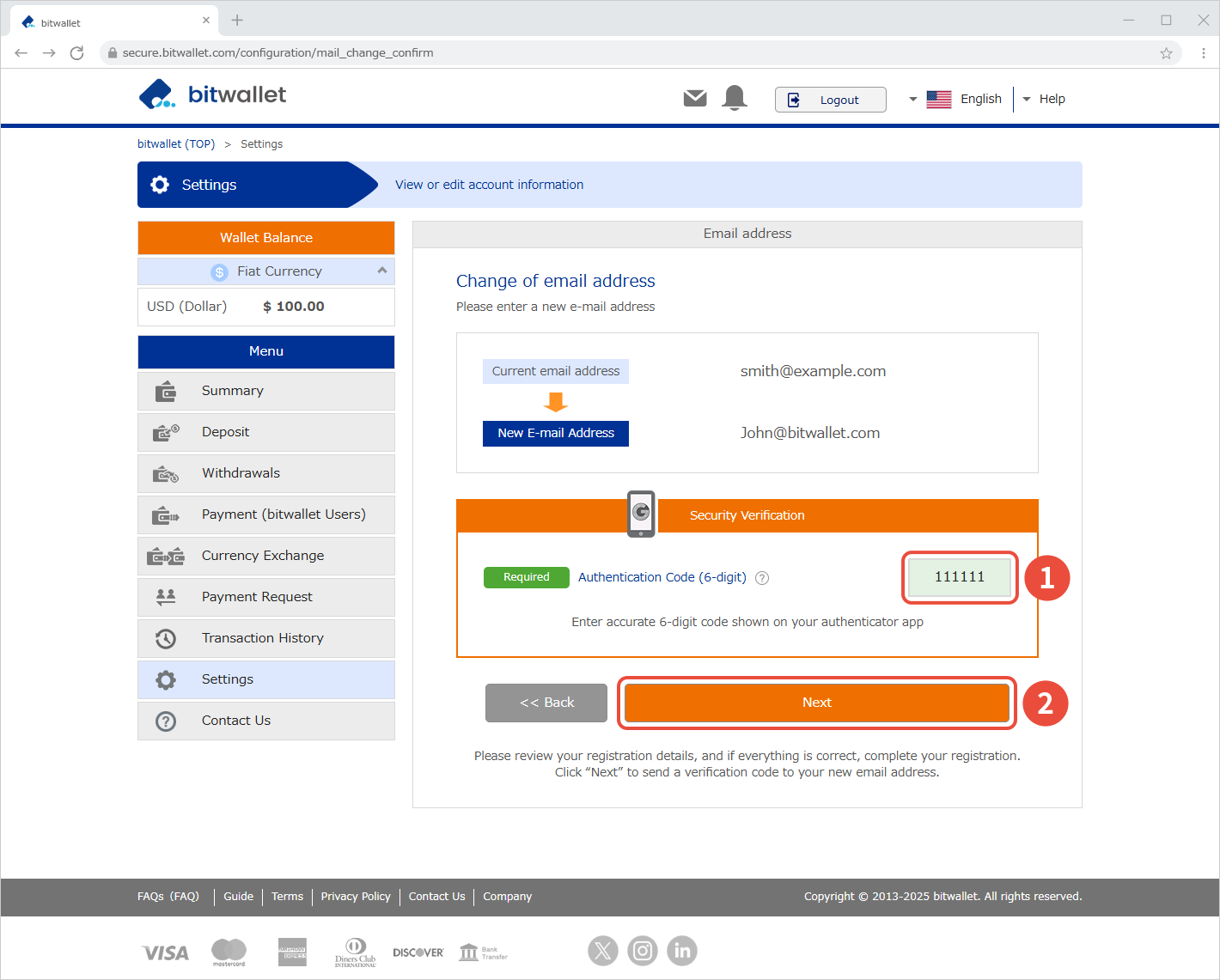Open the X (Twitter) social icon

tap(603, 951)
